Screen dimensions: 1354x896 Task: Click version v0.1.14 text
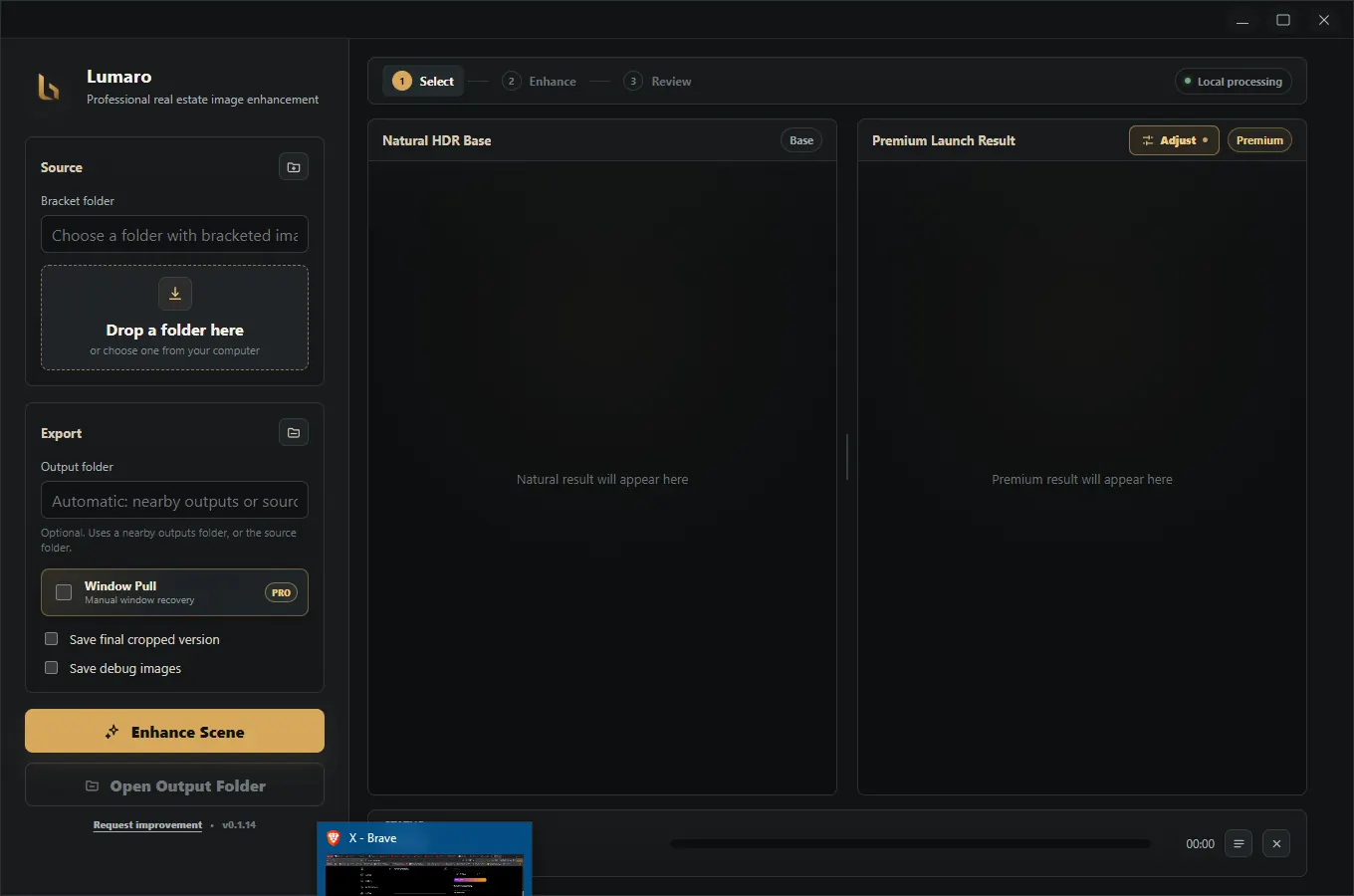[x=239, y=825]
